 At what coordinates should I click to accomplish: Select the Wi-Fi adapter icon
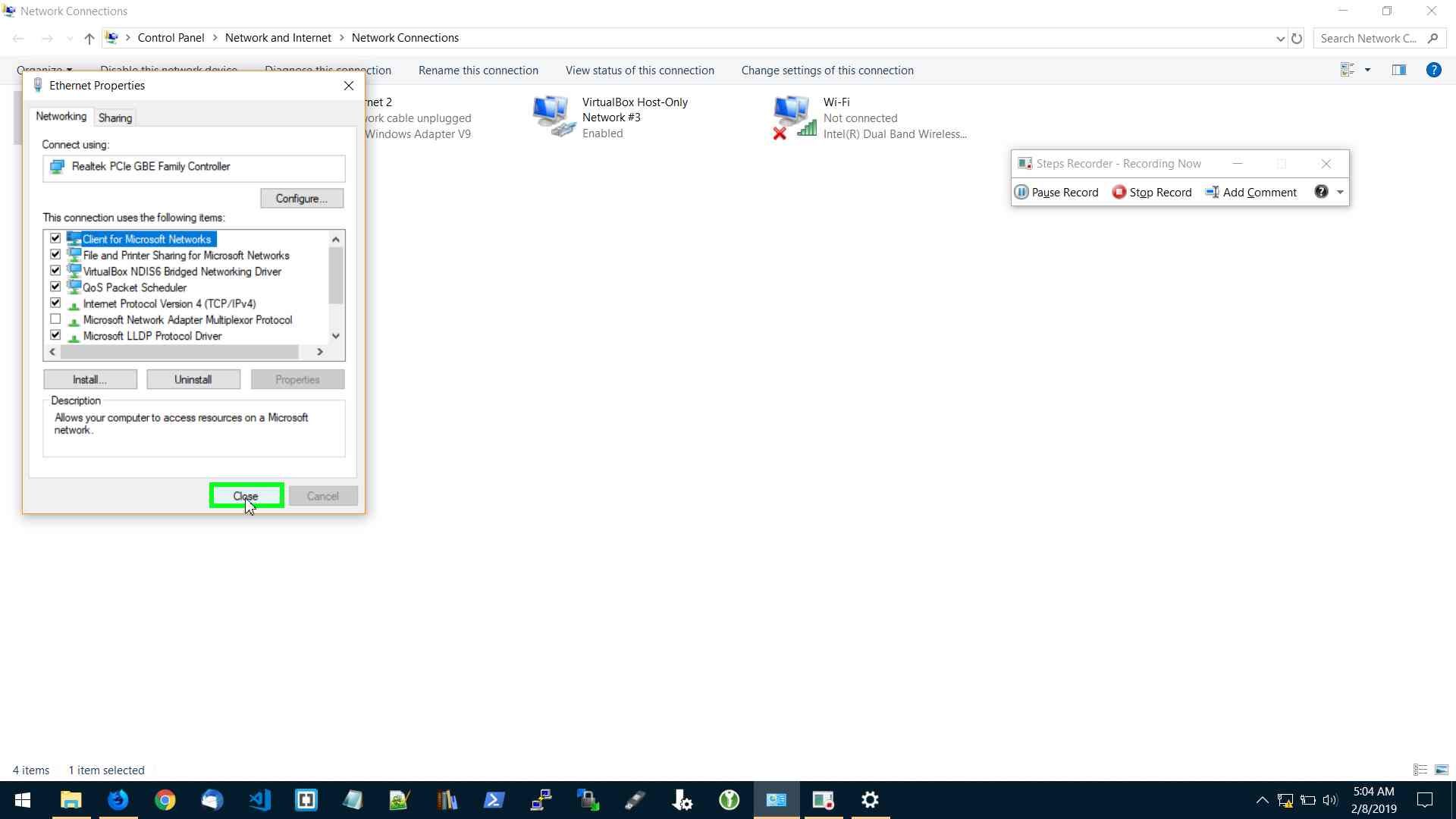point(794,118)
